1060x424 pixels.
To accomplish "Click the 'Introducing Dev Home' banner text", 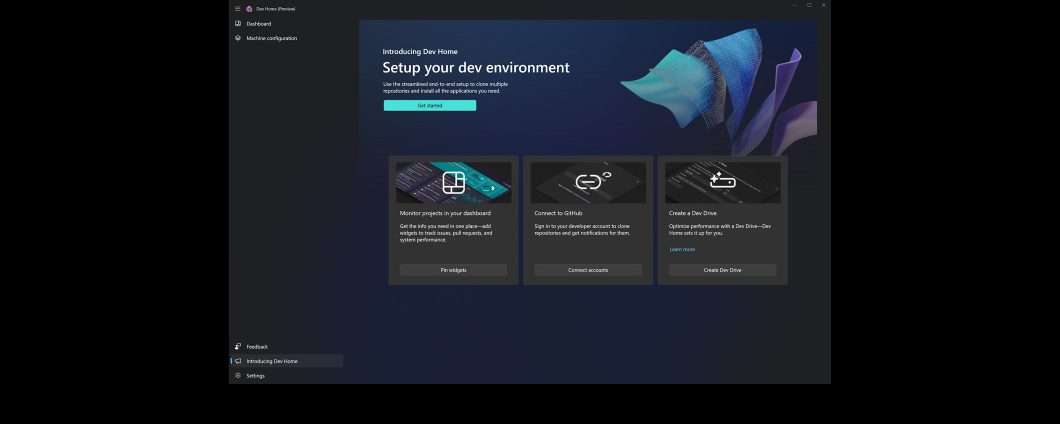I will [x=420, y=51].
